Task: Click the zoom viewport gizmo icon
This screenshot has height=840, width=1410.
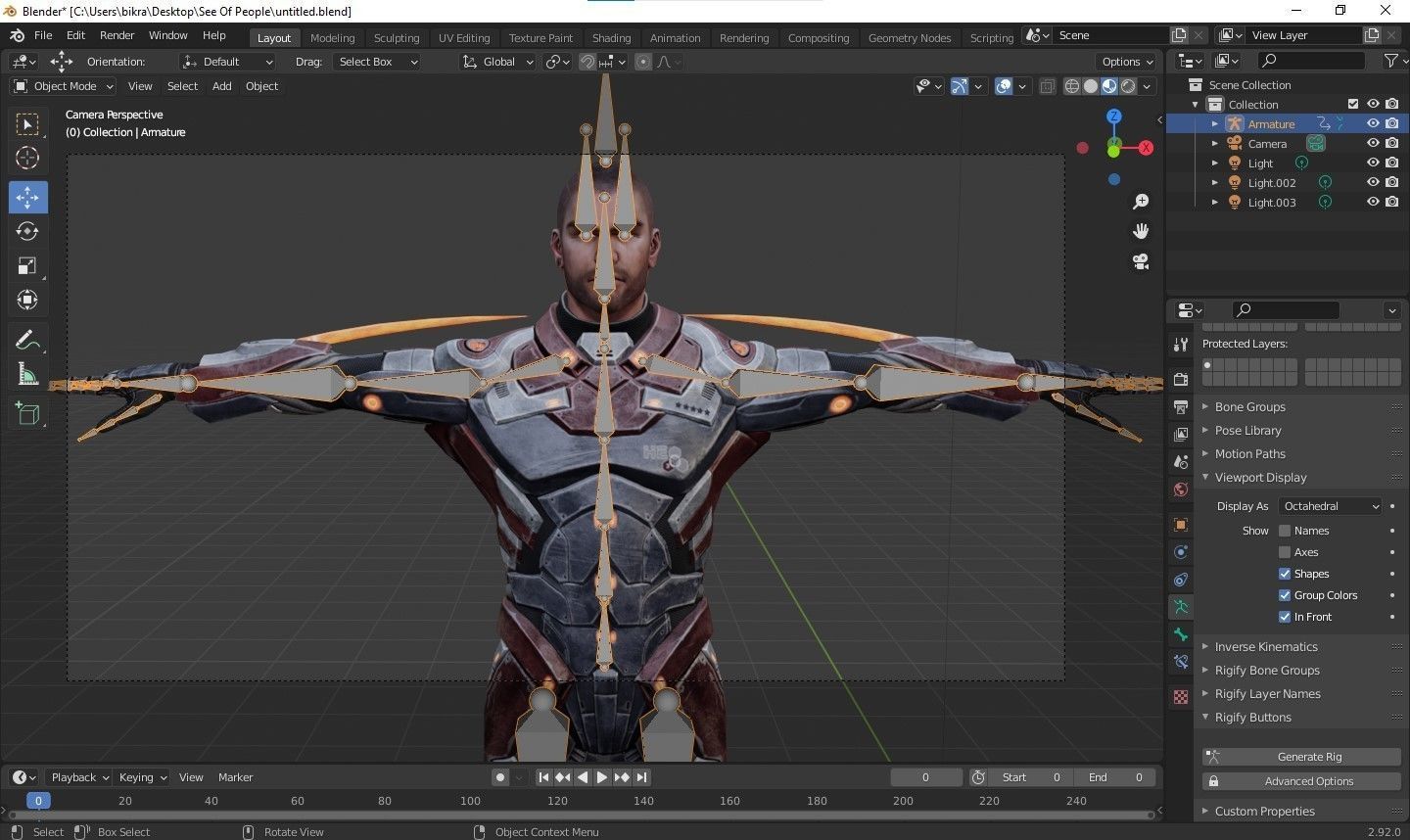Action: (1141, 202)
